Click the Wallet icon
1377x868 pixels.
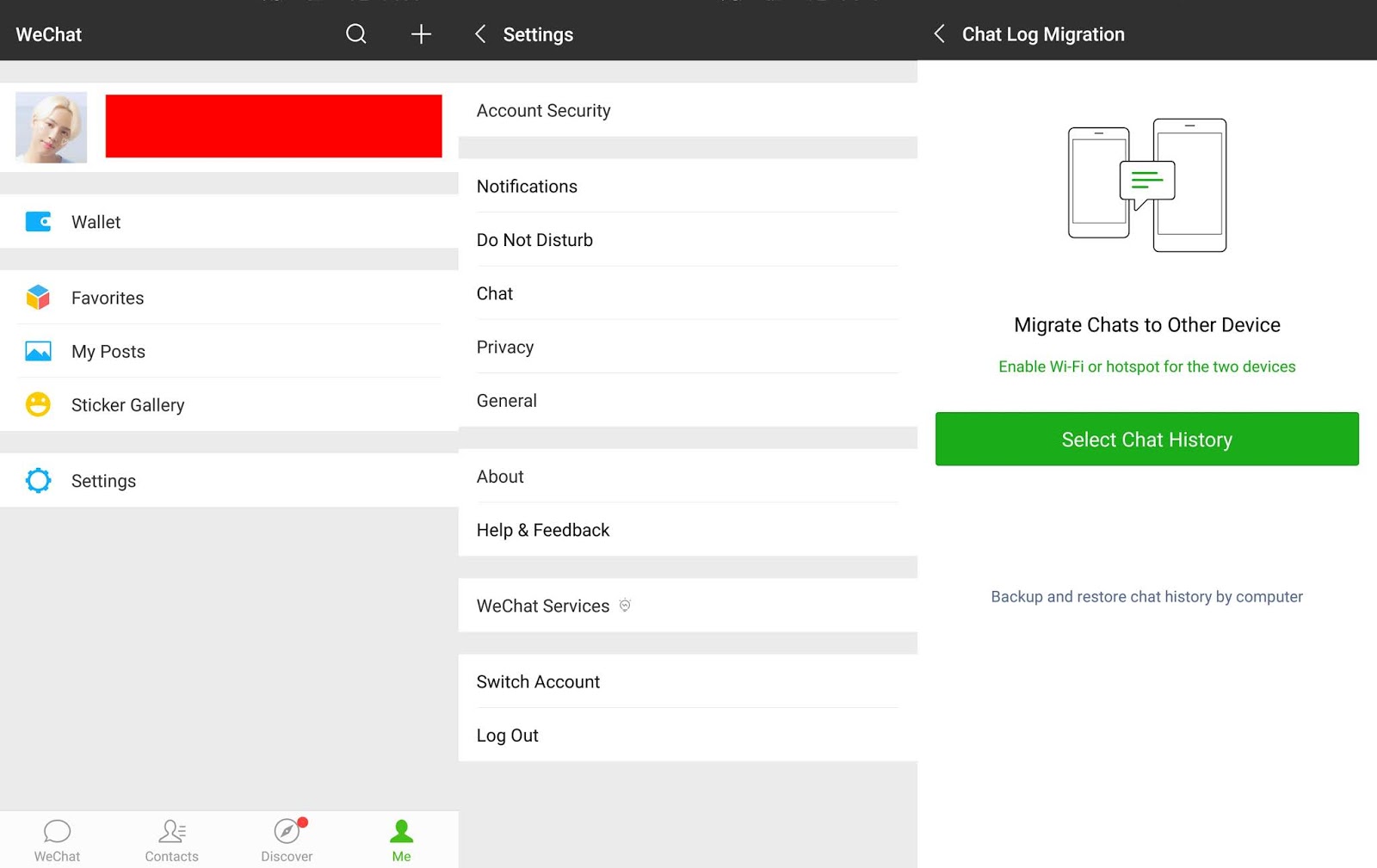click(38, 222)
